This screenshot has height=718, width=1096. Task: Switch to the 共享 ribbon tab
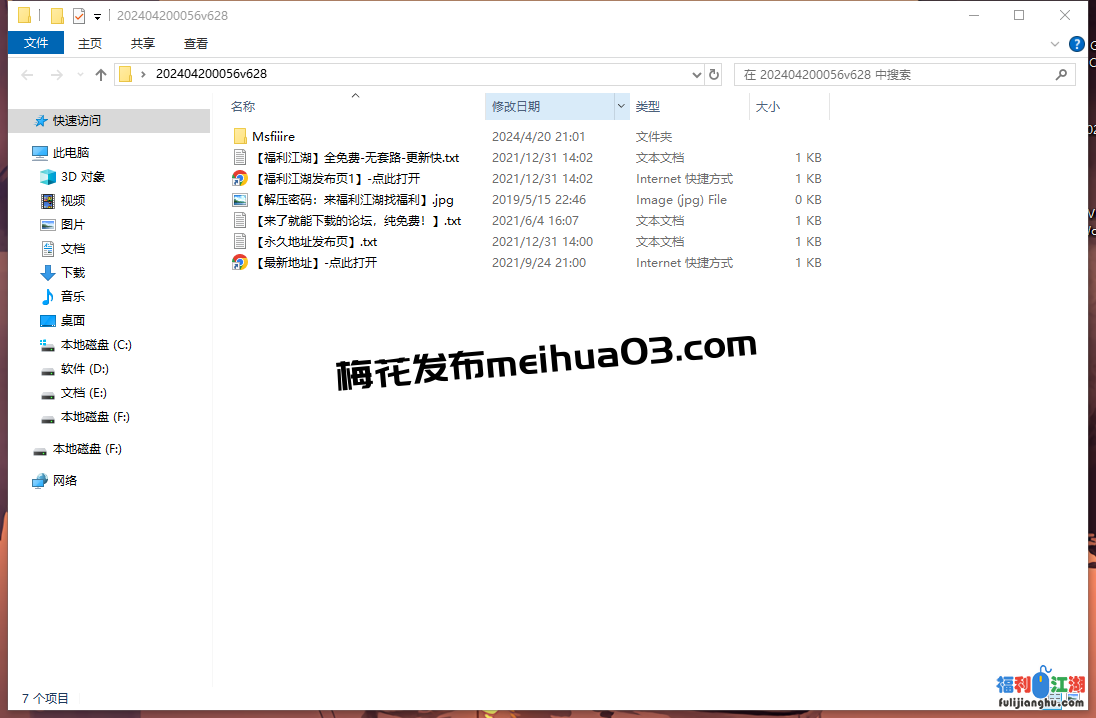coord(143,43)
